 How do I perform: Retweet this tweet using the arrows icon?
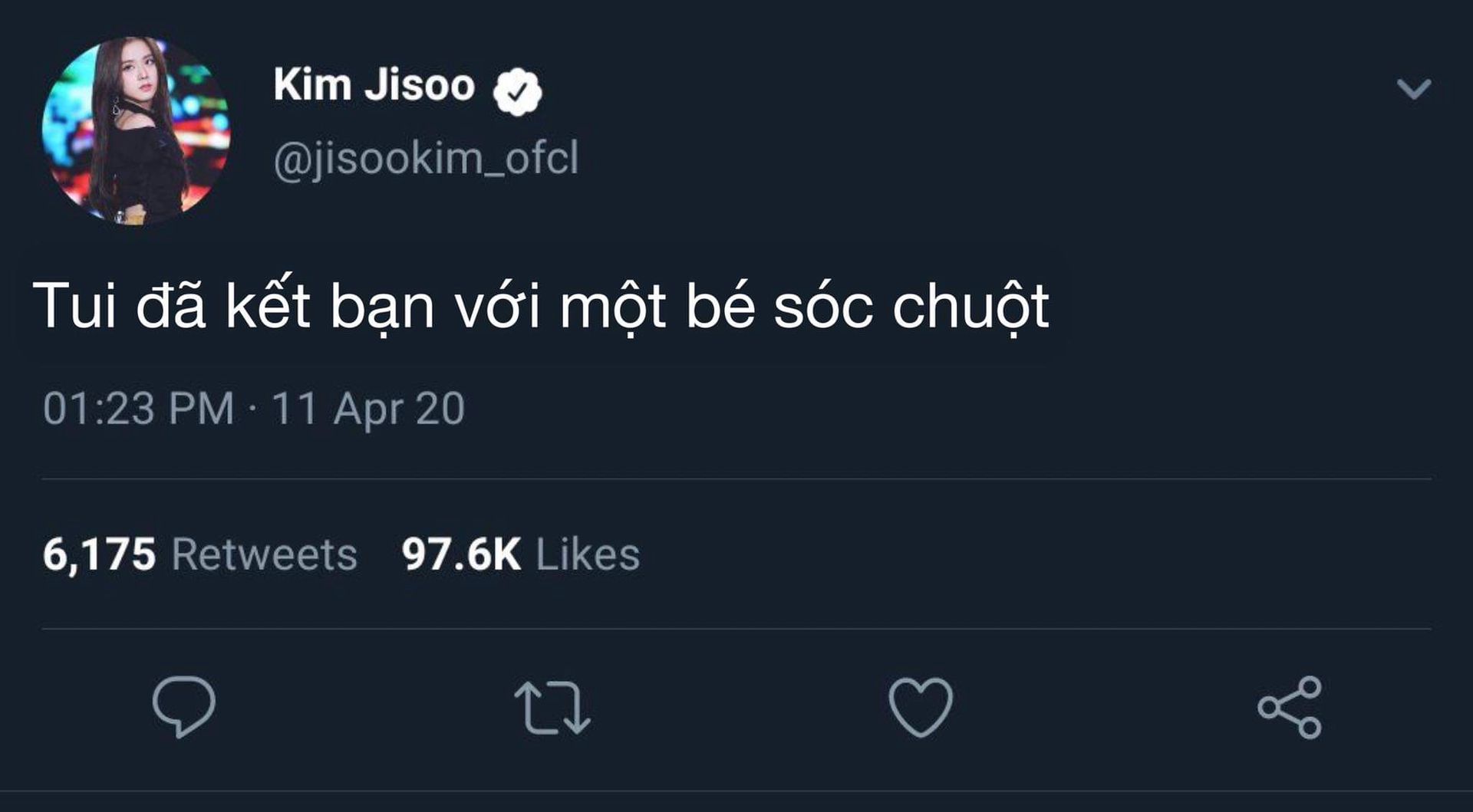click(x=552, y=708)
